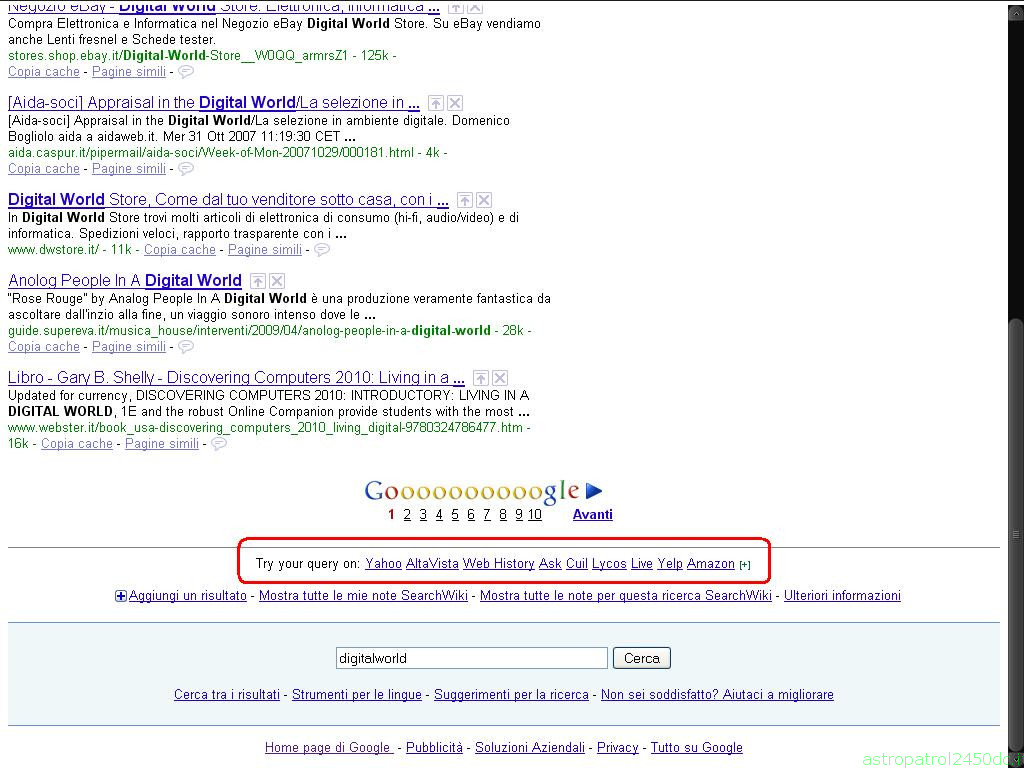Promote the Aida-soci Appraisal result
The width and height of the screenshot is (1024, 768).
[x=436, y=103]
